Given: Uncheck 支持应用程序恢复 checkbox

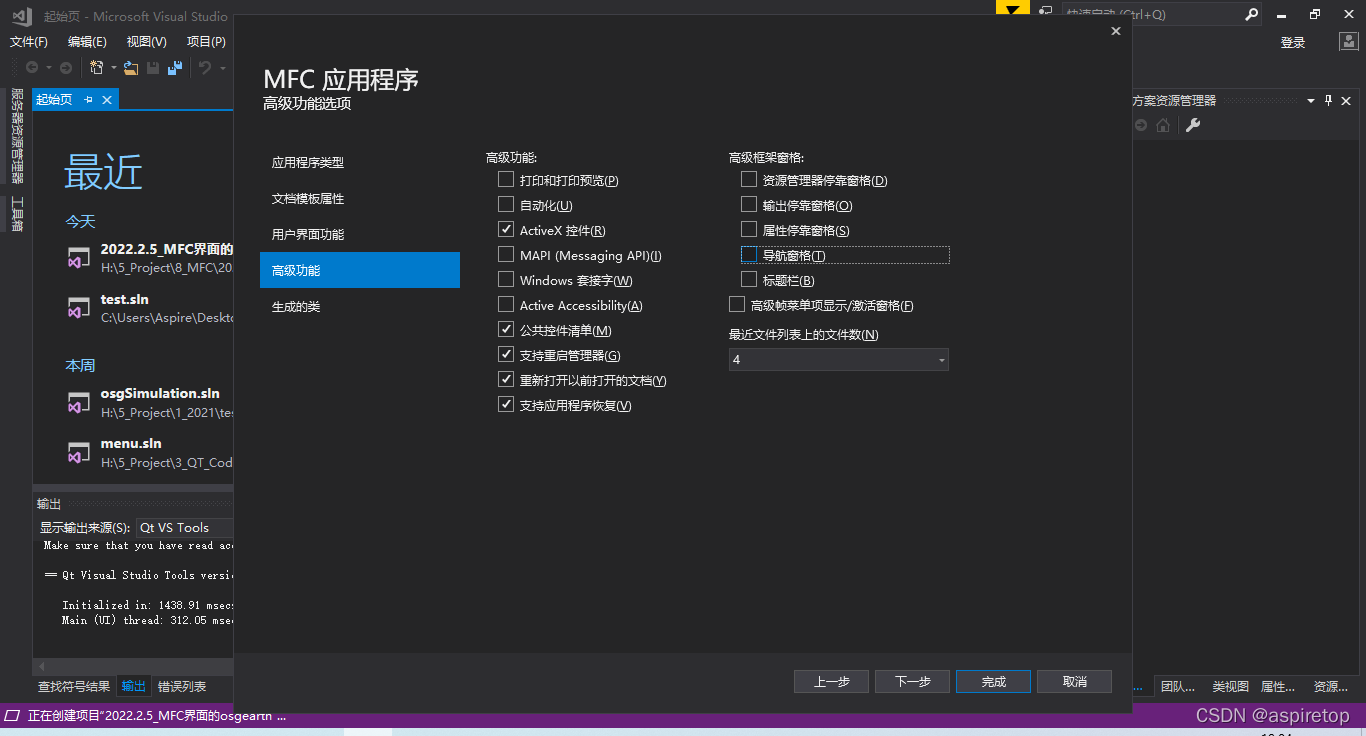Looking at the screenshot, I should pyautogui.click(x=506, y=405).
